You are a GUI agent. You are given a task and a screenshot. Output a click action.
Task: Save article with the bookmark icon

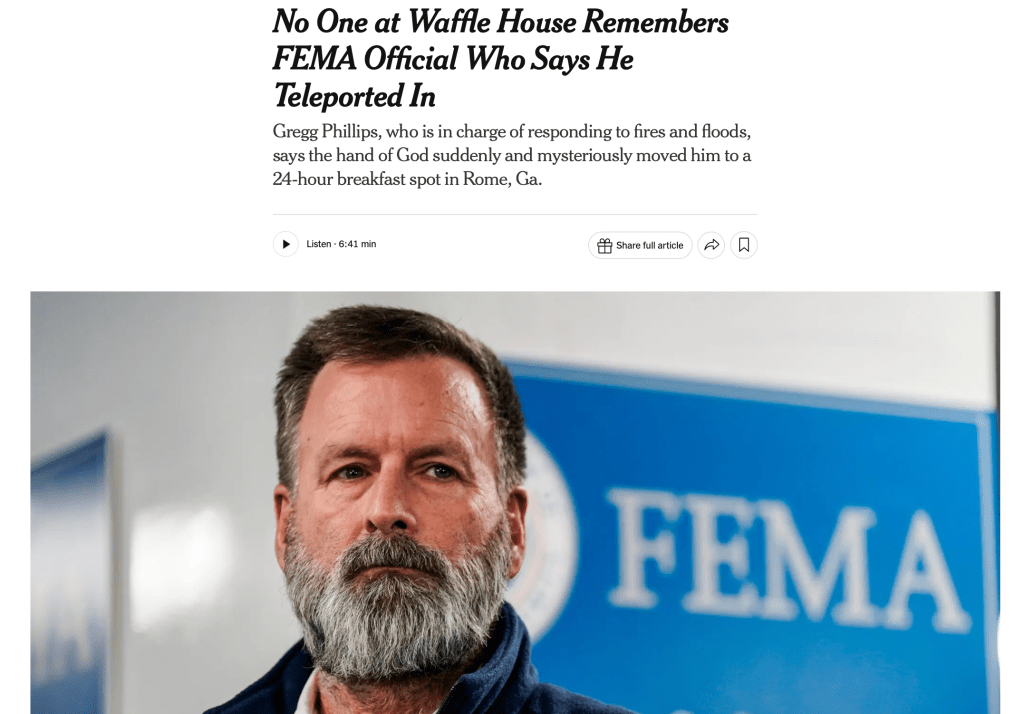(x=744, y=245)
